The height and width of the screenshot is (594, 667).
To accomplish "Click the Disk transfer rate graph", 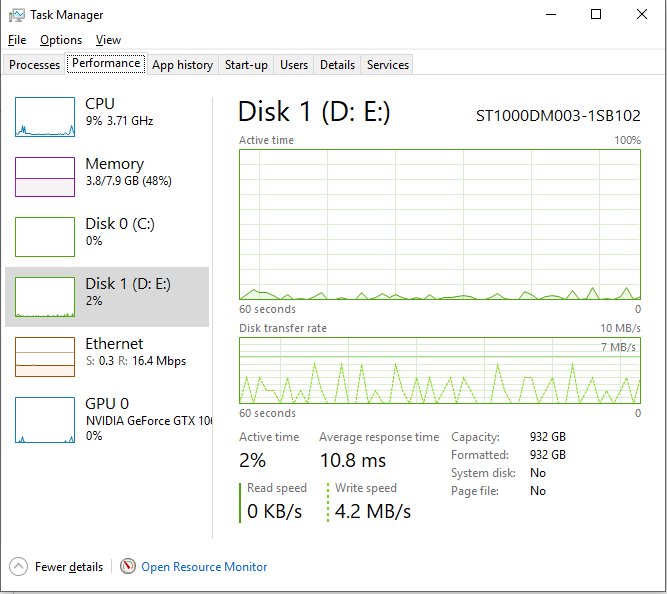I will 440,371.
